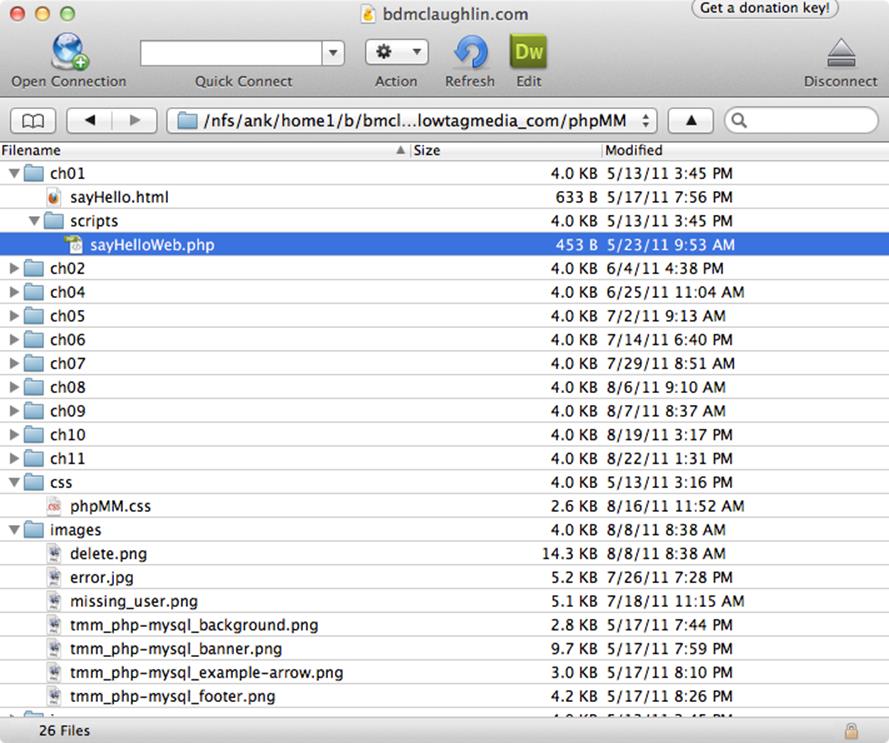
Task: Click the tmm_php-mysql_footer.png file icon
Action: 54,696
